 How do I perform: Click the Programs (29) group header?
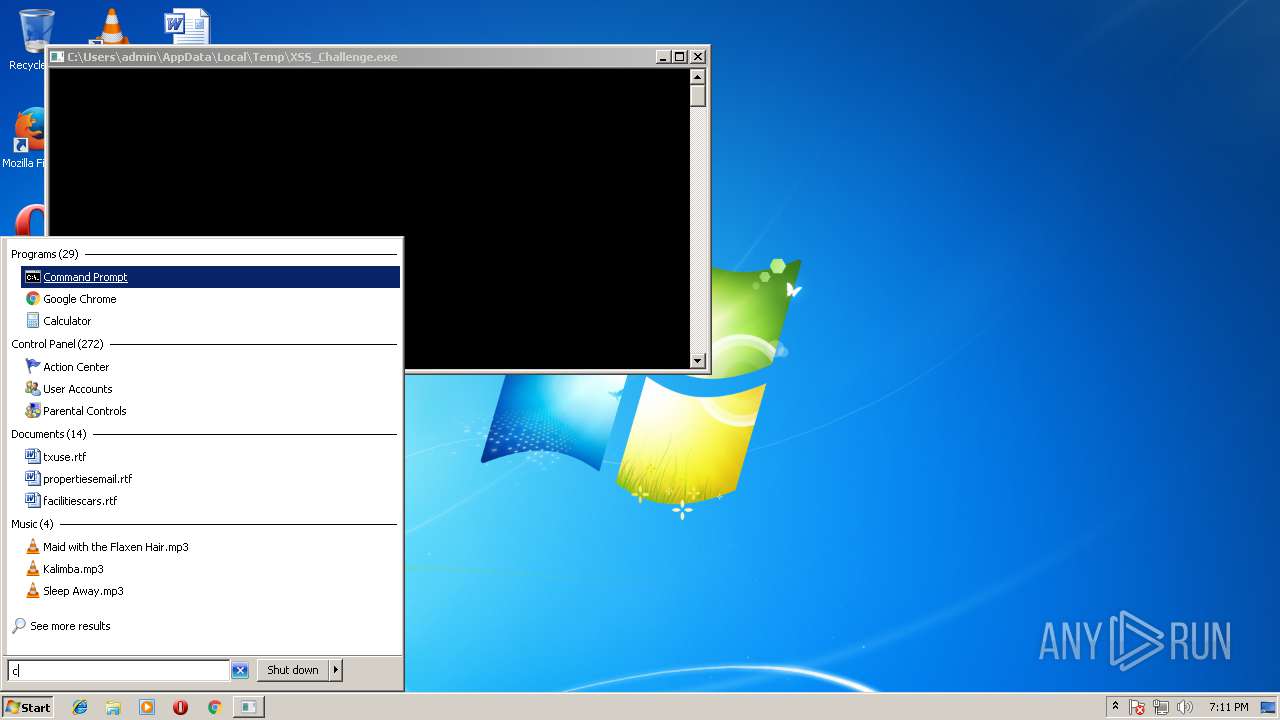point(45,254)
